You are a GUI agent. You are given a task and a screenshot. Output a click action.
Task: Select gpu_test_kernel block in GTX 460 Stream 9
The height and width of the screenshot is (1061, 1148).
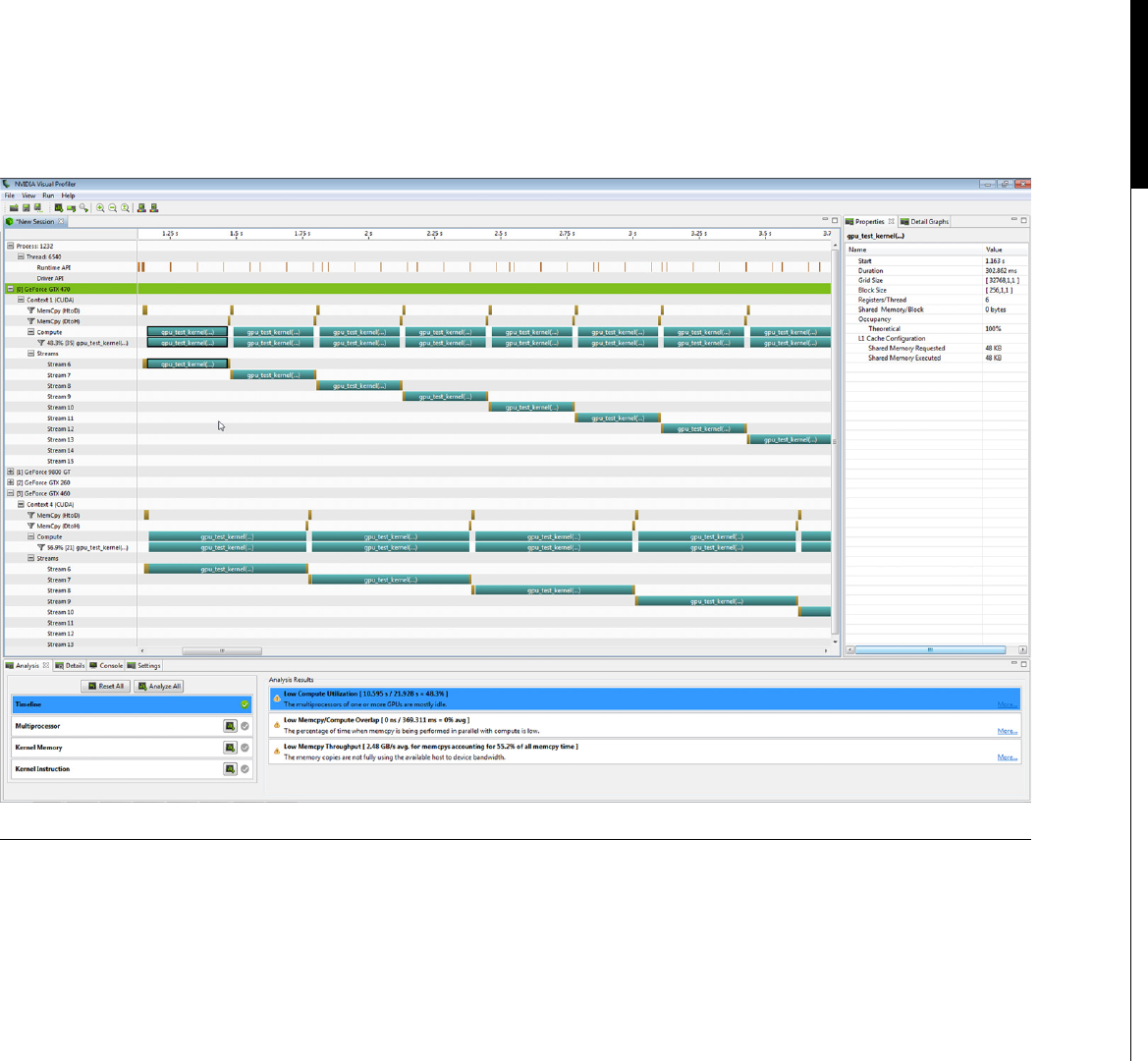(717, 601)
